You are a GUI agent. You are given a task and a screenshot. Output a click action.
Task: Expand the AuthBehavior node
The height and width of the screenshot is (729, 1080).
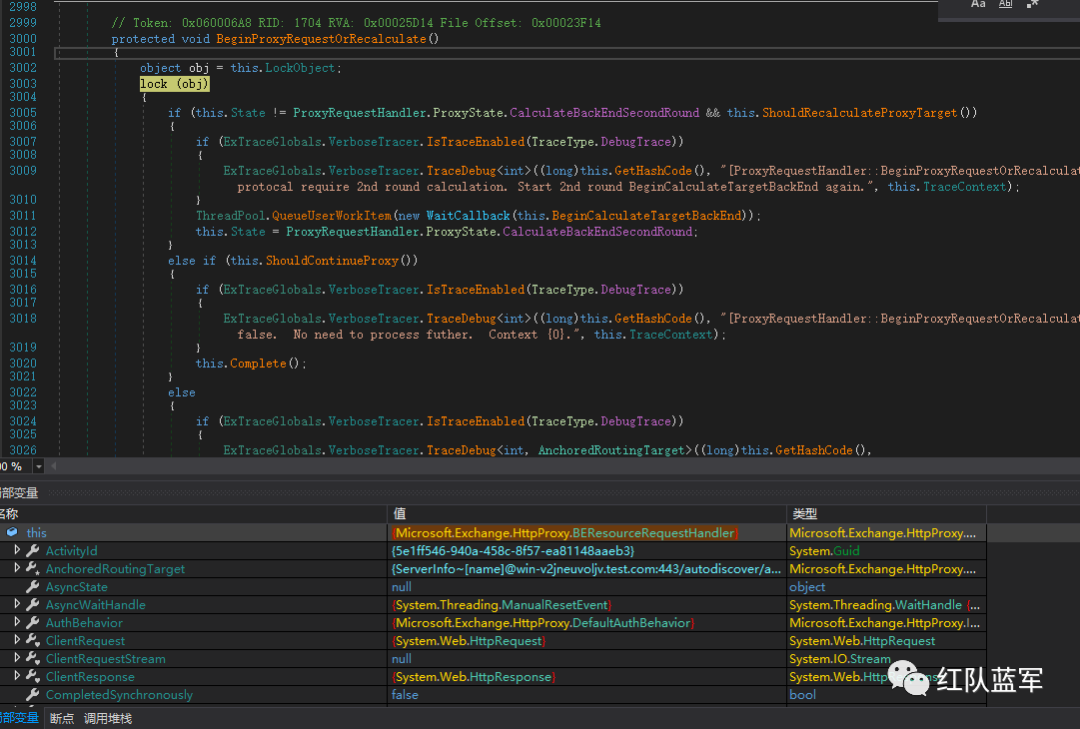[17, 622]
